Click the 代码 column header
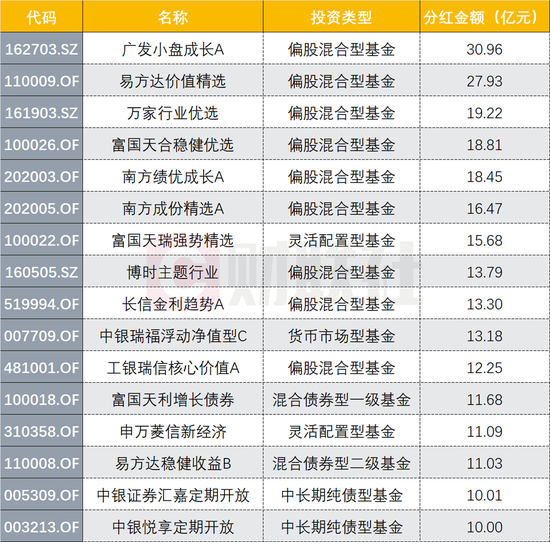550x542 pixels. tap(41, 16)
